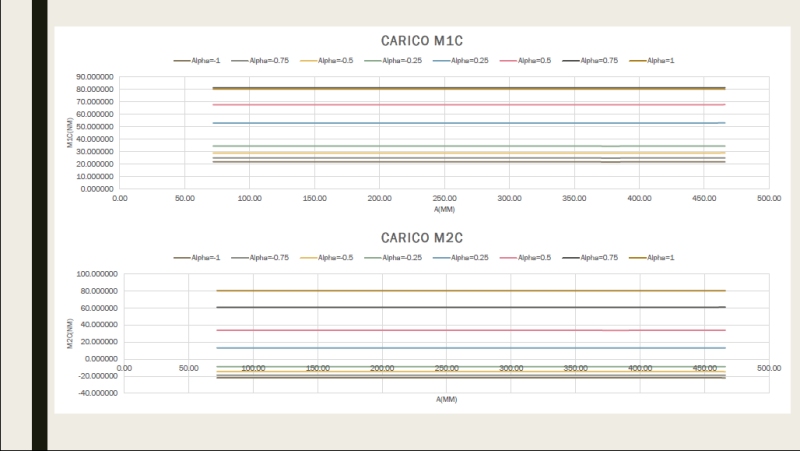This screenshot has height=451, width=800.
Task: Click blue Alpha=0.25 legend entry in M2C chart
Action: (463, 257)
